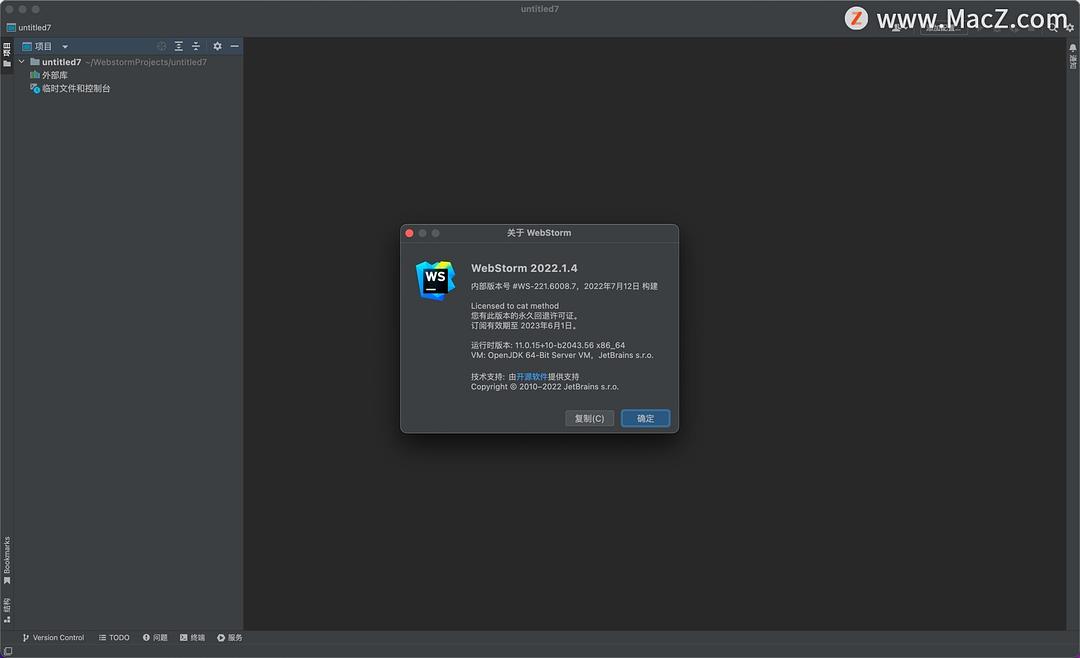Close the 关于 WebStorm dialog with red button
Image resolution: width=1080 pixels, height=658 pixels.
coord(409,233)
